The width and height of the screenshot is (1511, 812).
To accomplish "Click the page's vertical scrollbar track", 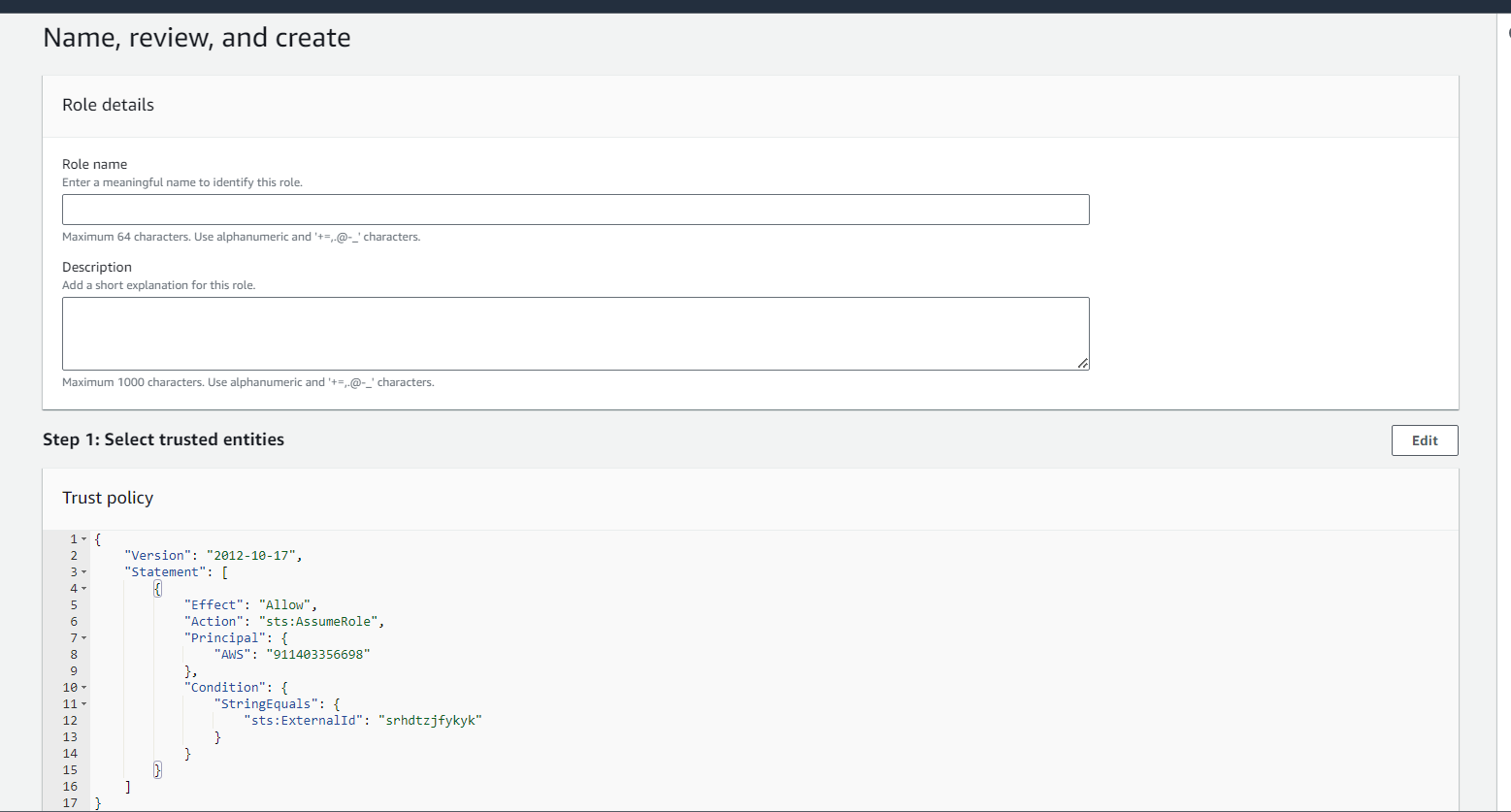I will pos(1503,388).
